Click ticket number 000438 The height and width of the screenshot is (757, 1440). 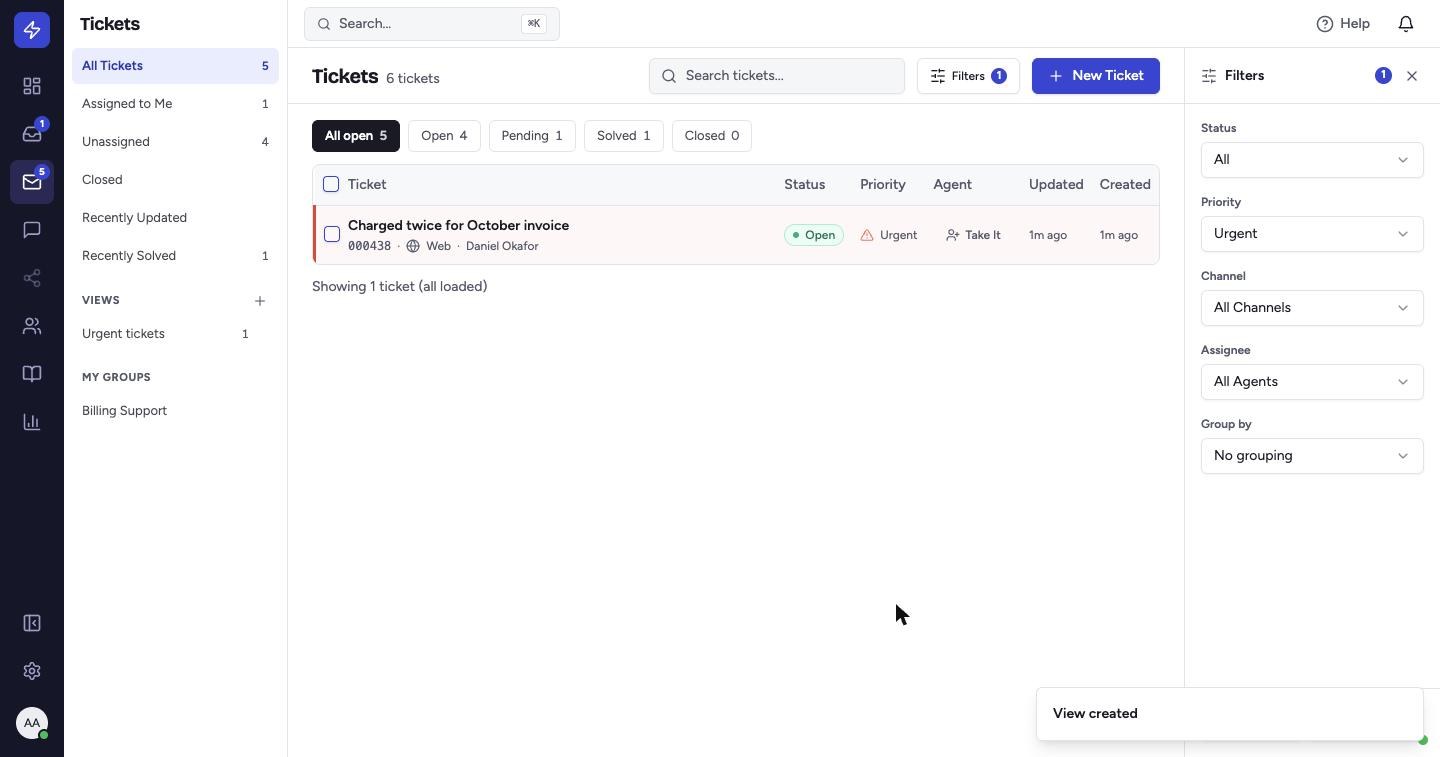tap(369, 246)
